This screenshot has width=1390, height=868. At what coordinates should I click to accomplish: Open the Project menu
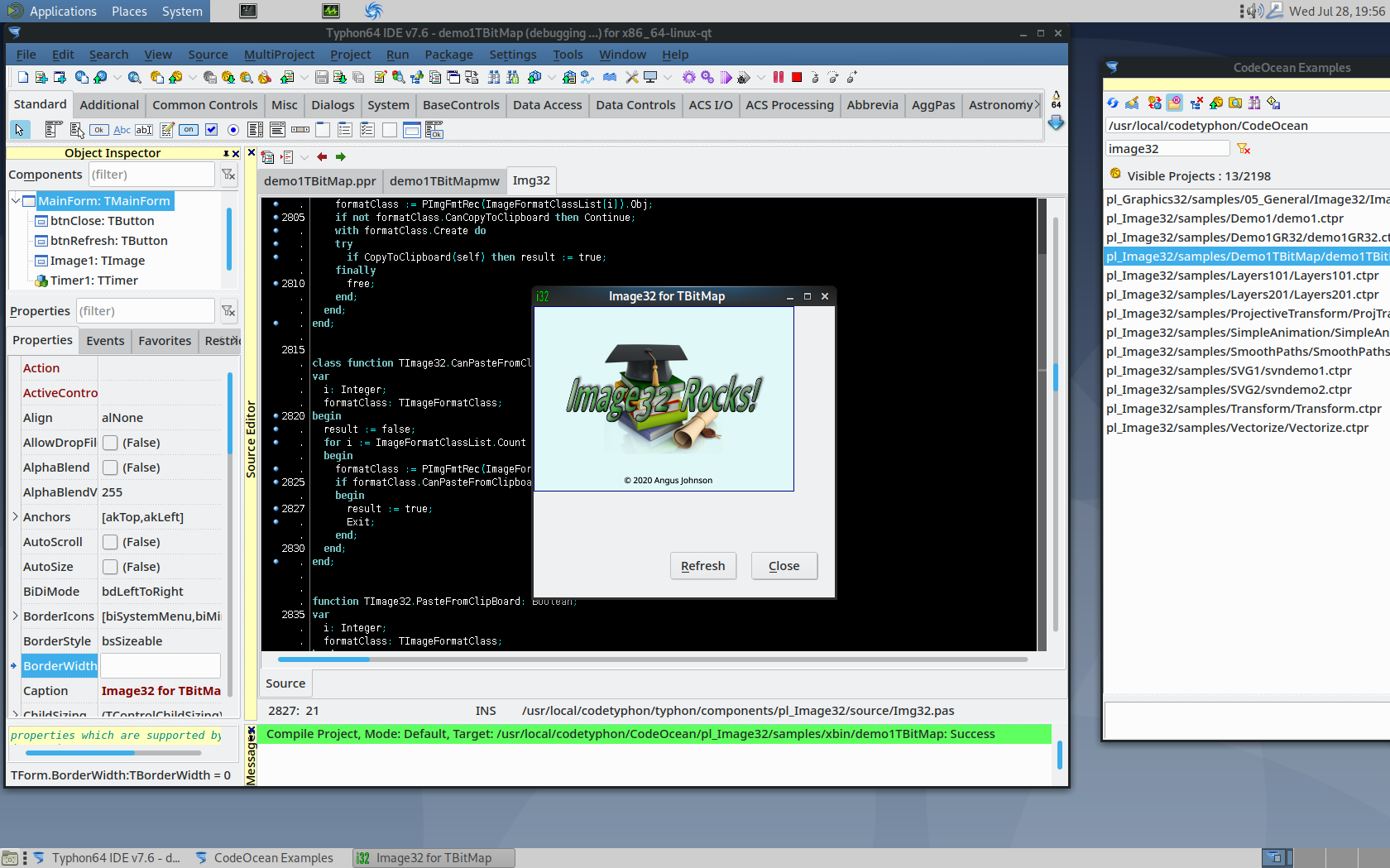coord(350,55)
